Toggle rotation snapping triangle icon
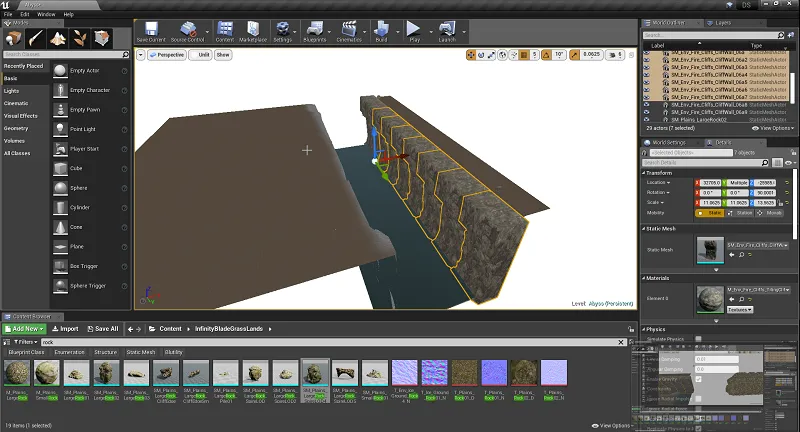The image size is (800, 432). click(x=546, y=55)
